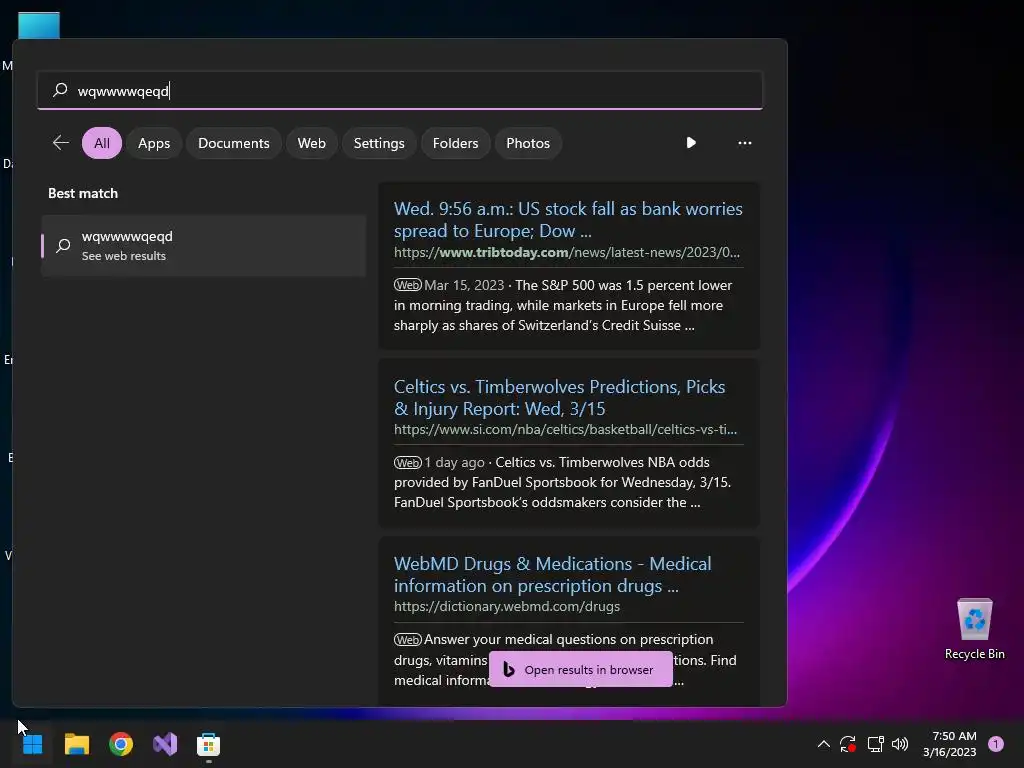Switch to the Folders filter tab

point(455,143)
